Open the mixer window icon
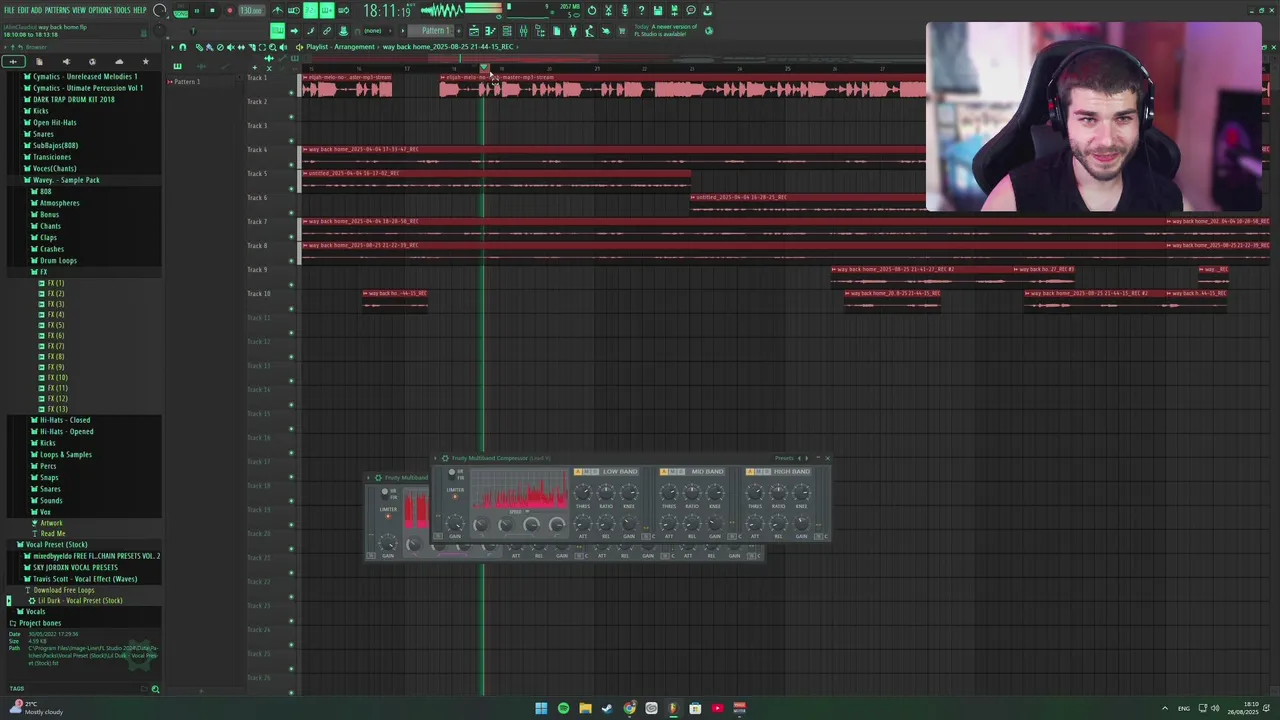This screenshot has width=1280, height=720. pyautogui.click(x=523, y=30)
